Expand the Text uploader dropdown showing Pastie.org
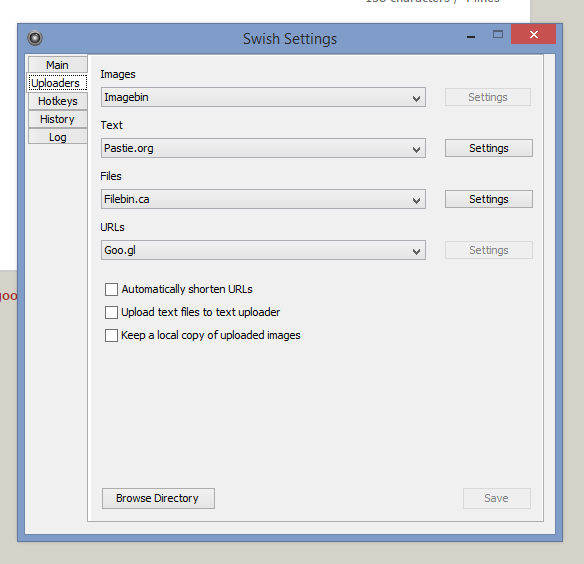This screenshot has height=564, width=584. coord(263,148)
